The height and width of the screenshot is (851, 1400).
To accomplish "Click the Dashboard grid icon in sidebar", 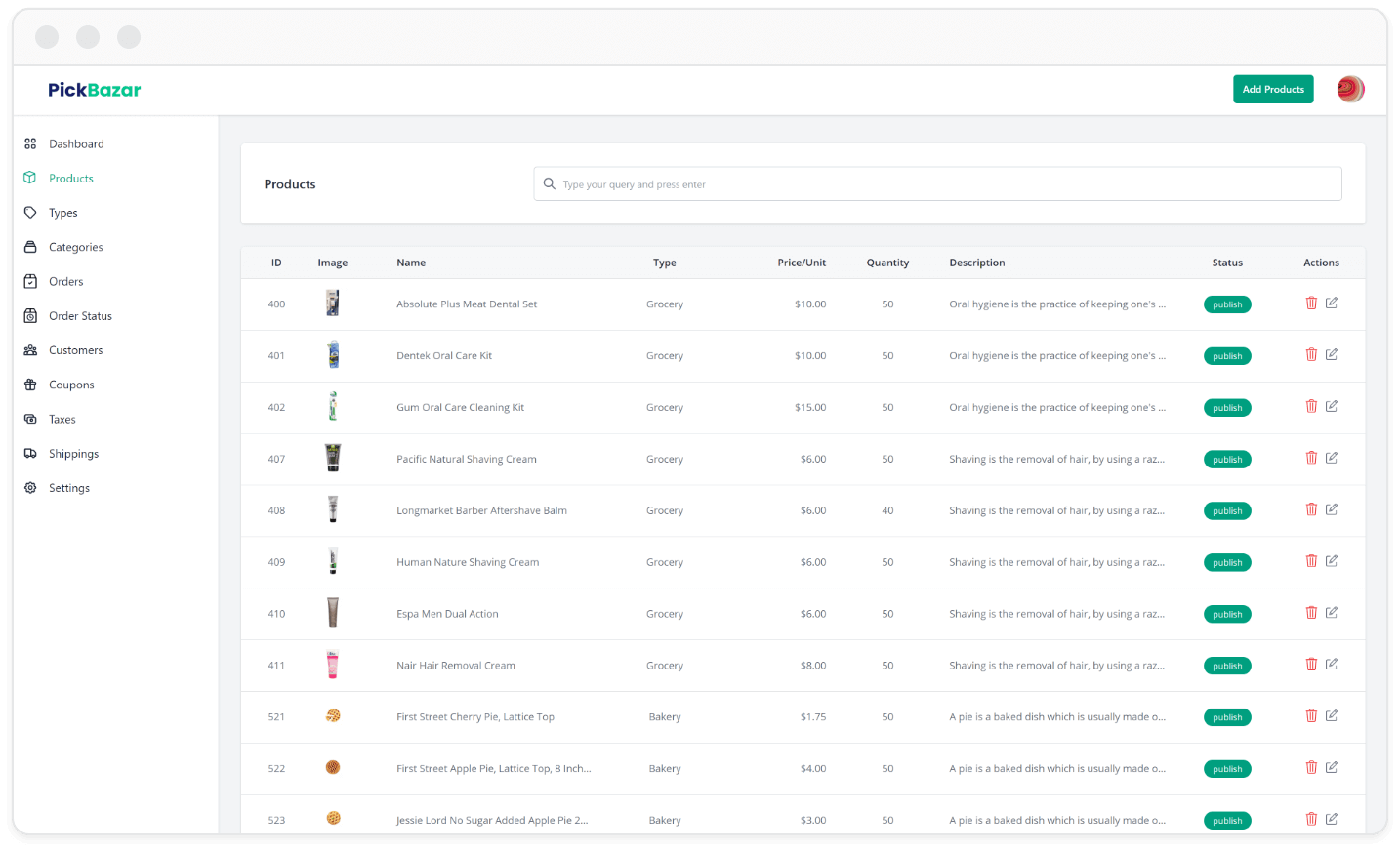I will 30,143.
